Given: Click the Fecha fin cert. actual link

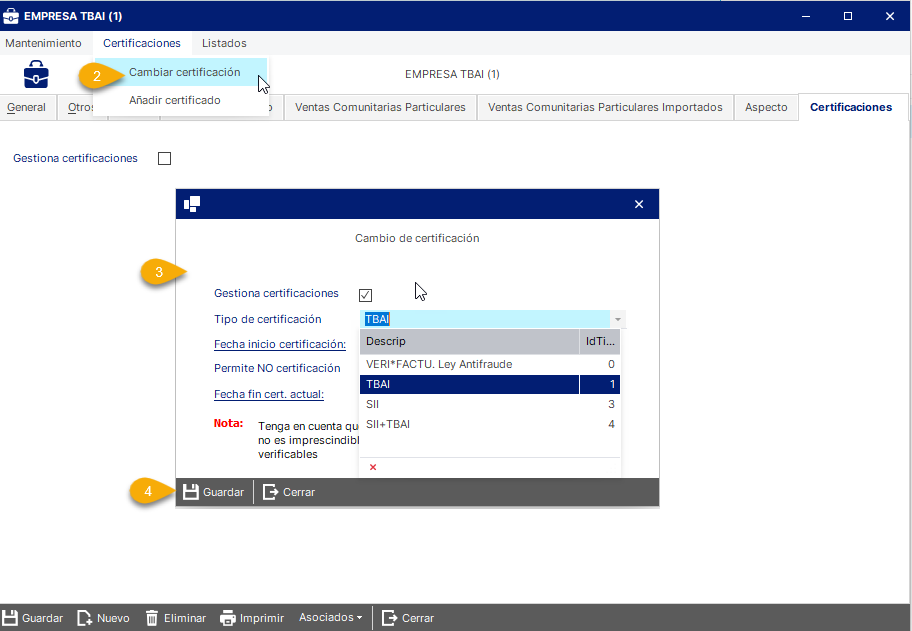Looking at the screenshot, I should pyautogui.click(x=269, y=394).
